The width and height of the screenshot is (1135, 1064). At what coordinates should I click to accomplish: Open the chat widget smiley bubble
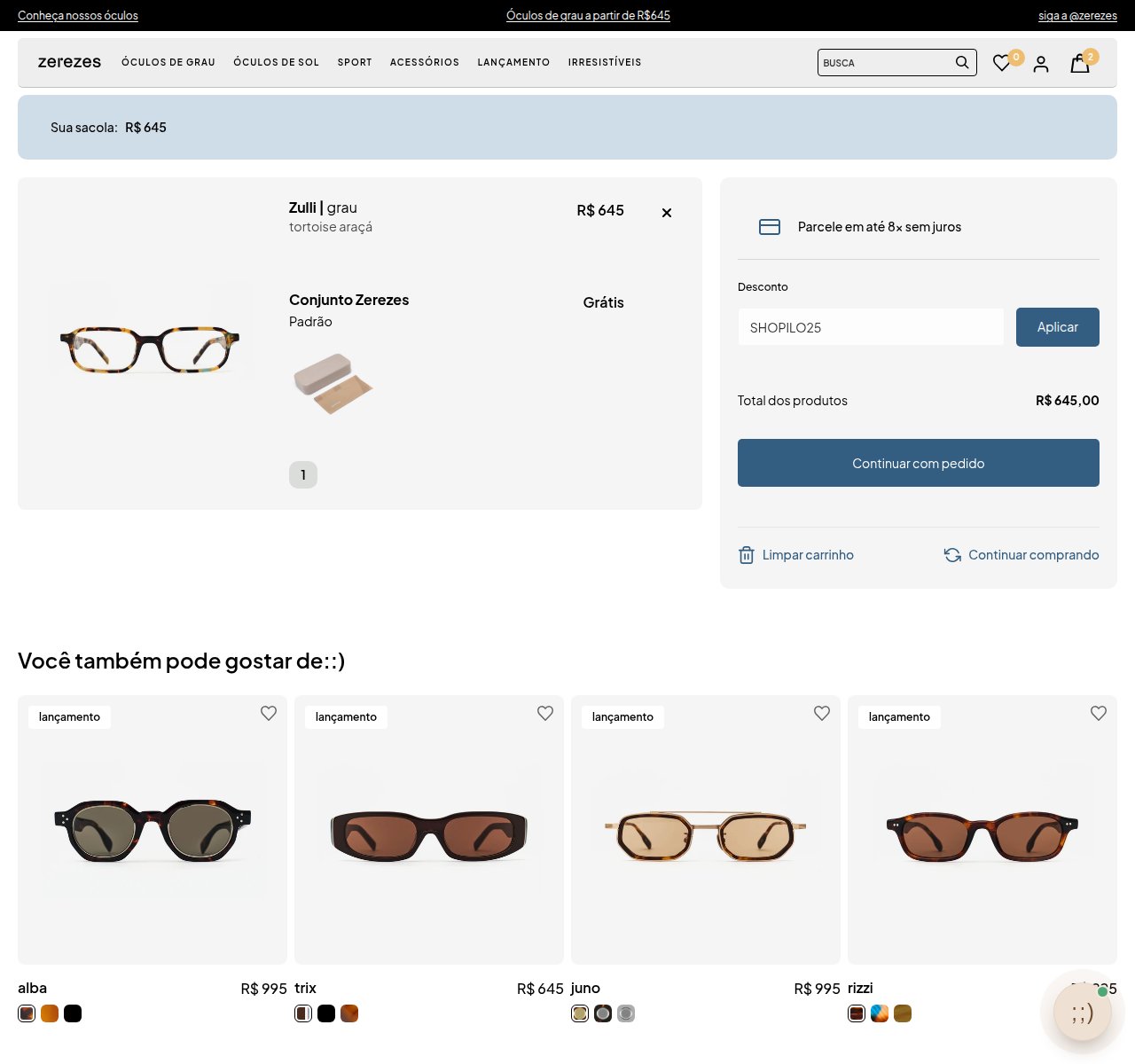click(x=1082, y=1012)
